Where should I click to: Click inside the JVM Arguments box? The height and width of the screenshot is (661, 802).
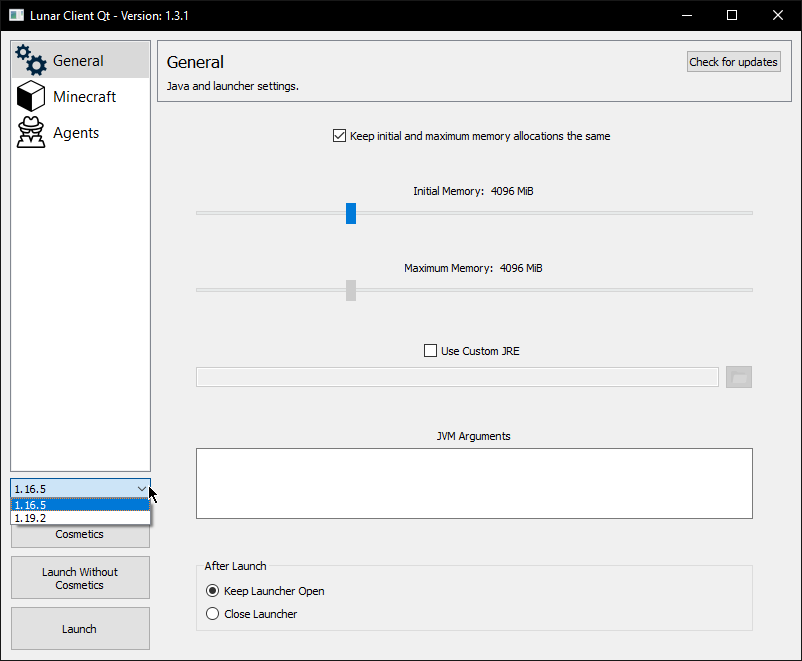pos(473,483)
